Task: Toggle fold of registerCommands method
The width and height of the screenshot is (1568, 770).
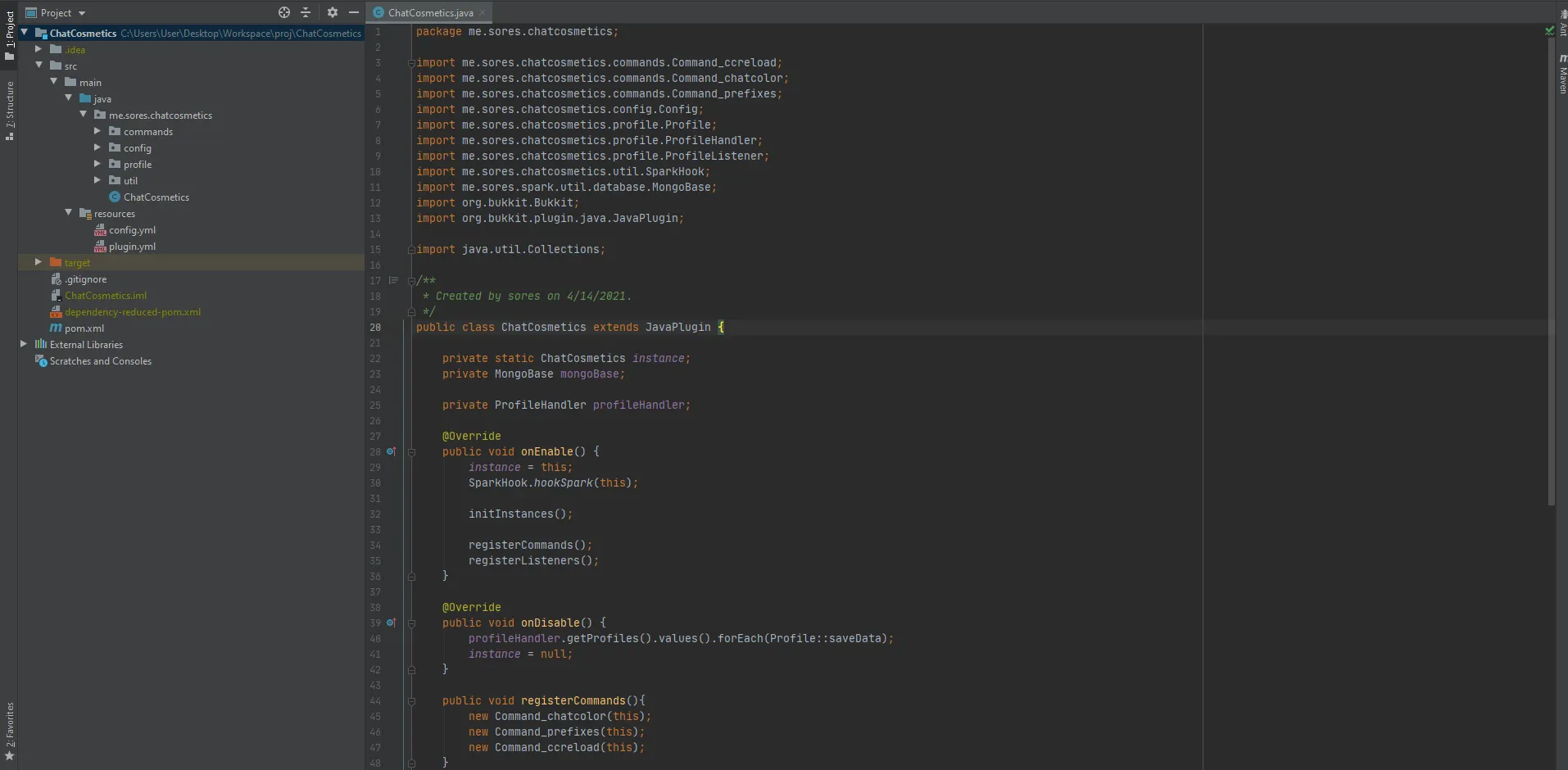Action: coord(411,701)
